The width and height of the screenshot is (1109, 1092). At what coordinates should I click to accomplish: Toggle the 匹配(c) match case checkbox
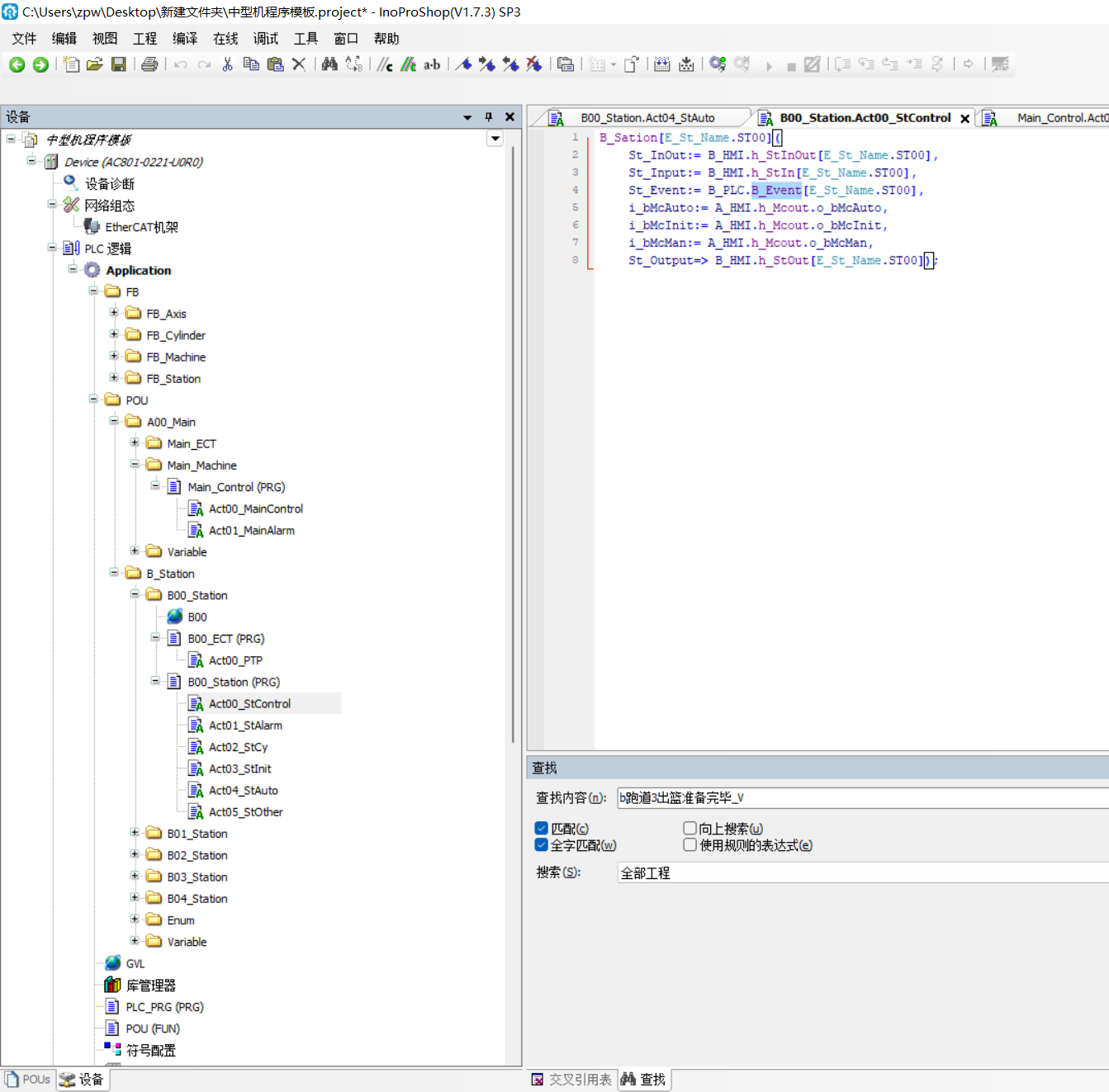542,828
